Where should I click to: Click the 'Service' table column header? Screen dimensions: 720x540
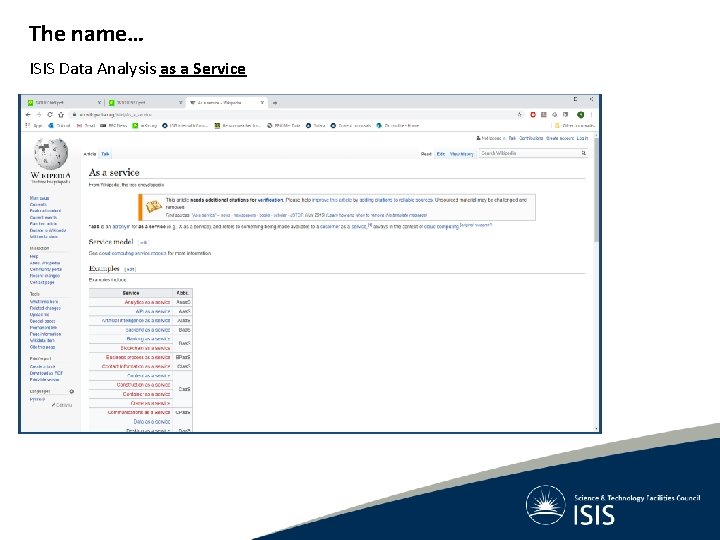[x=131, y=292]
